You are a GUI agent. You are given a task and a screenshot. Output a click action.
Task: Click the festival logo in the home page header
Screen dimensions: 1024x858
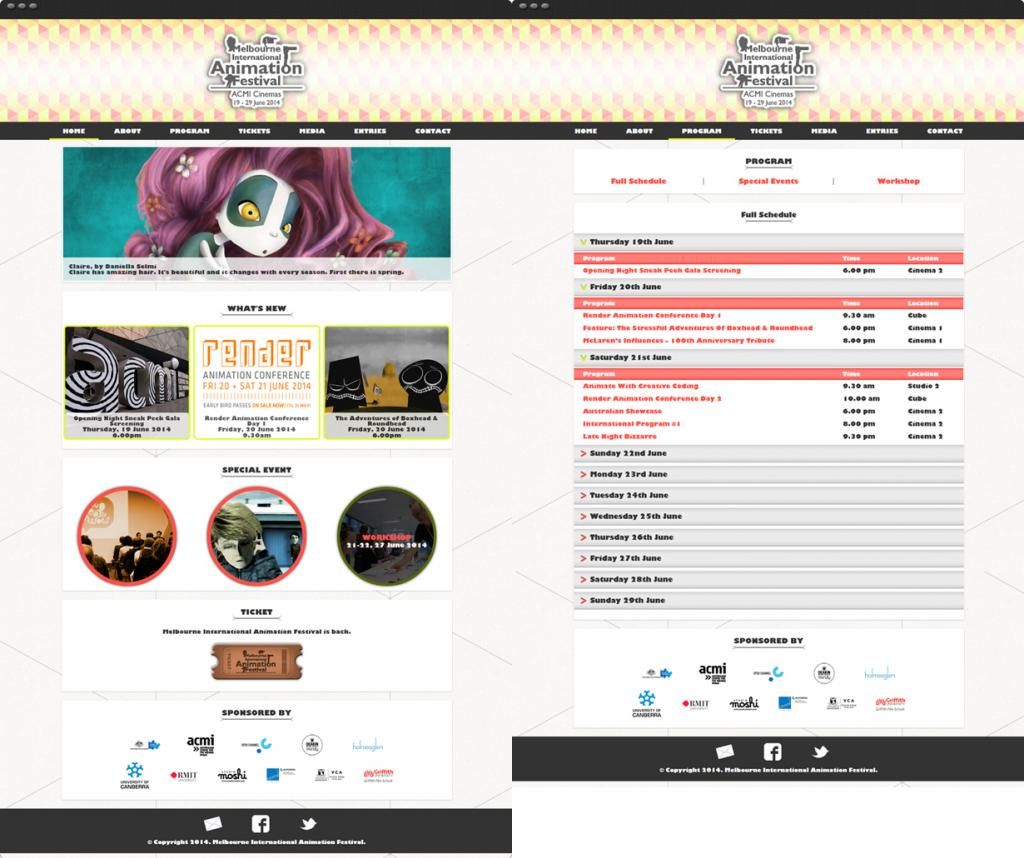pyautogui.click(x=256, y=70)
